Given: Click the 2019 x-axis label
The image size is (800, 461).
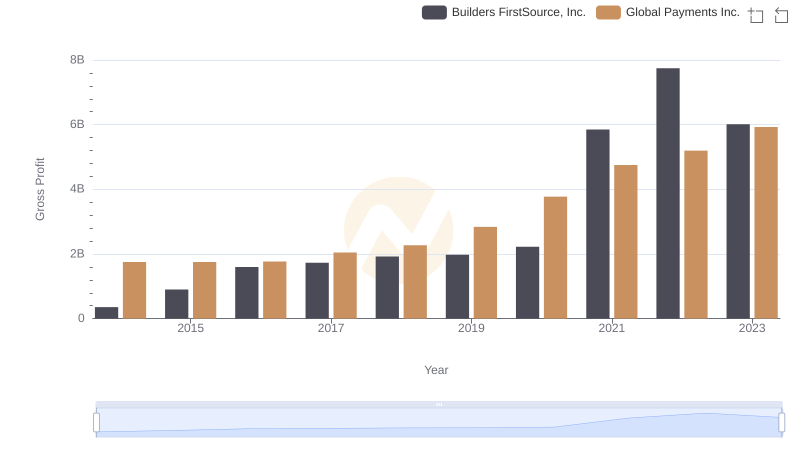Looking at the screenshot, I should (471, 328).
